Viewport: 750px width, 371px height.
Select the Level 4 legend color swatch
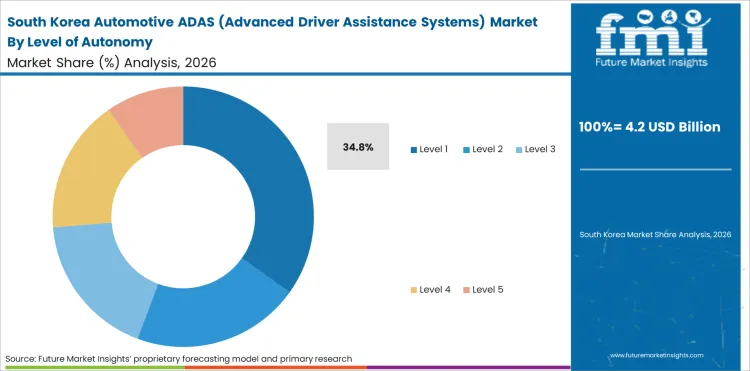[x=414, y=290]
